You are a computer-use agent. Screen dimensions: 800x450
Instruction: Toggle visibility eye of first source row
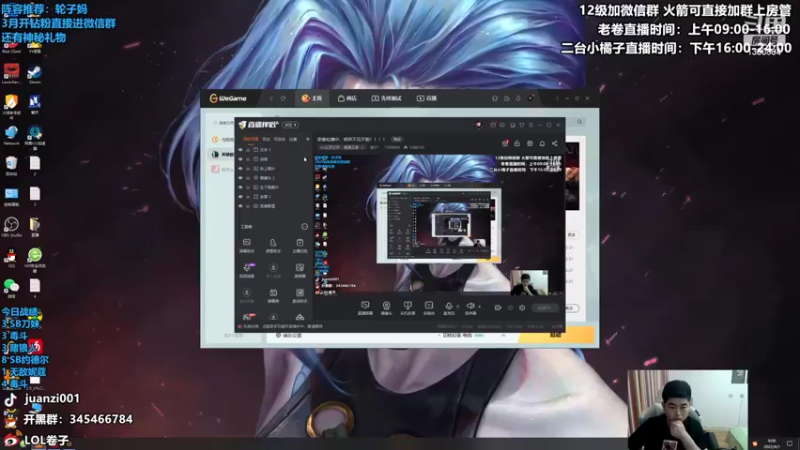(240, 150)
